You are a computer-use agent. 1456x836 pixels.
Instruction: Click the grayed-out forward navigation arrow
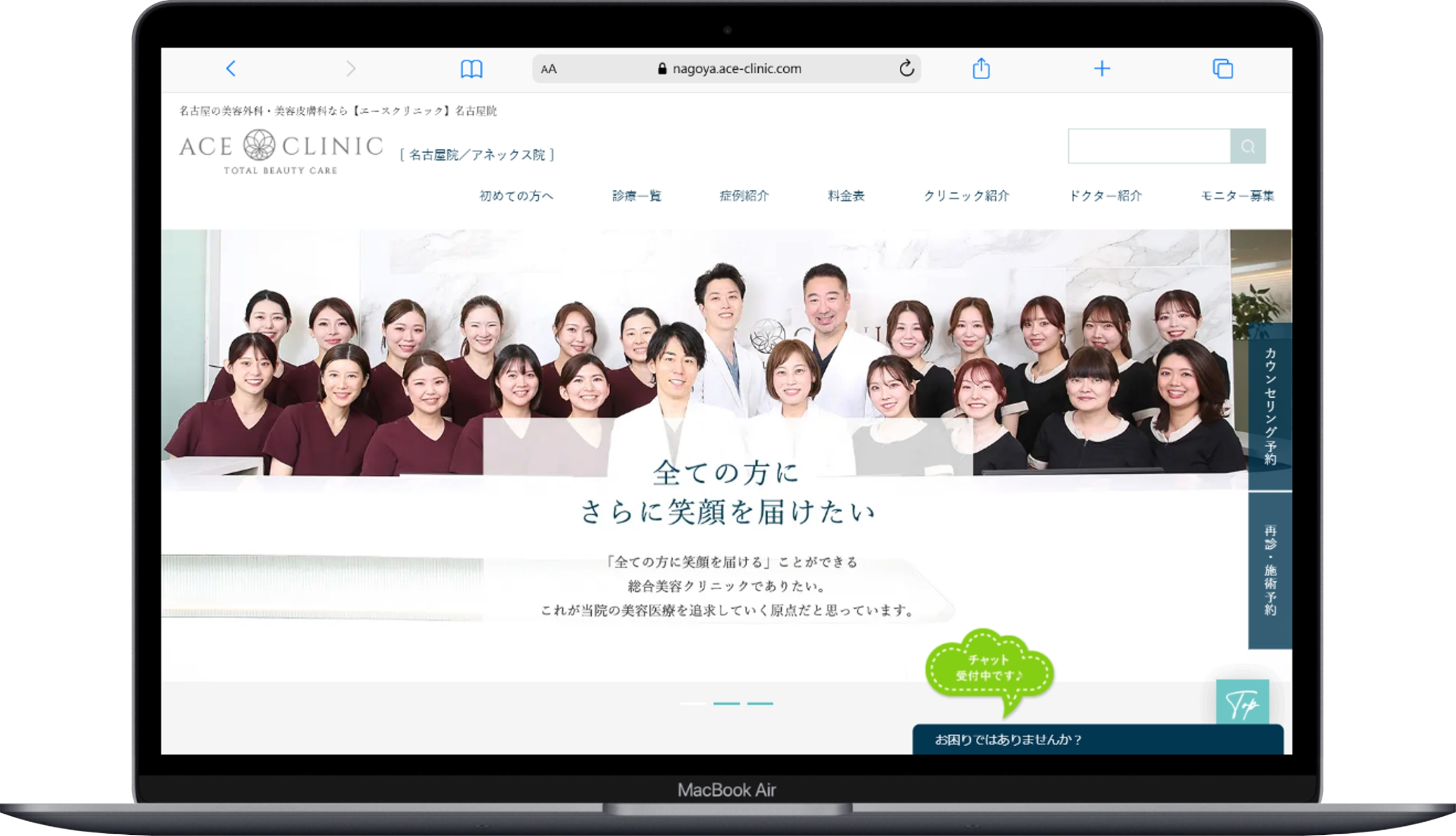tap(351, 68)
